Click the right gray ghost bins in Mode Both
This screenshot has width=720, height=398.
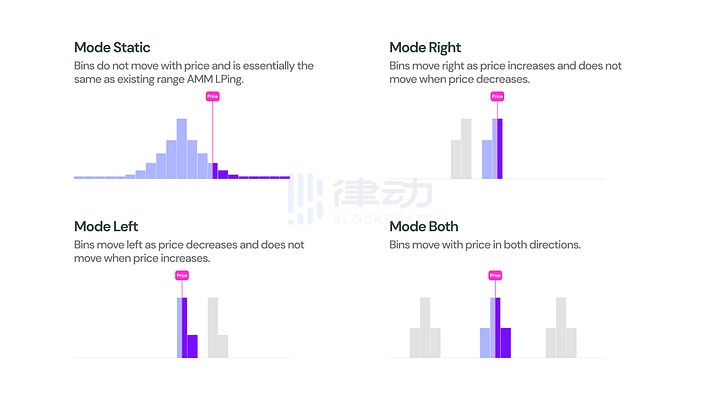(561, 328)
